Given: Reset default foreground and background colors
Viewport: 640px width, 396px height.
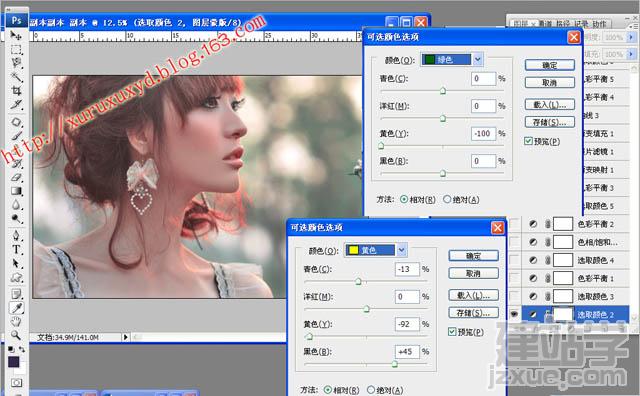Looking at the screenshot, I should point(11,349).
